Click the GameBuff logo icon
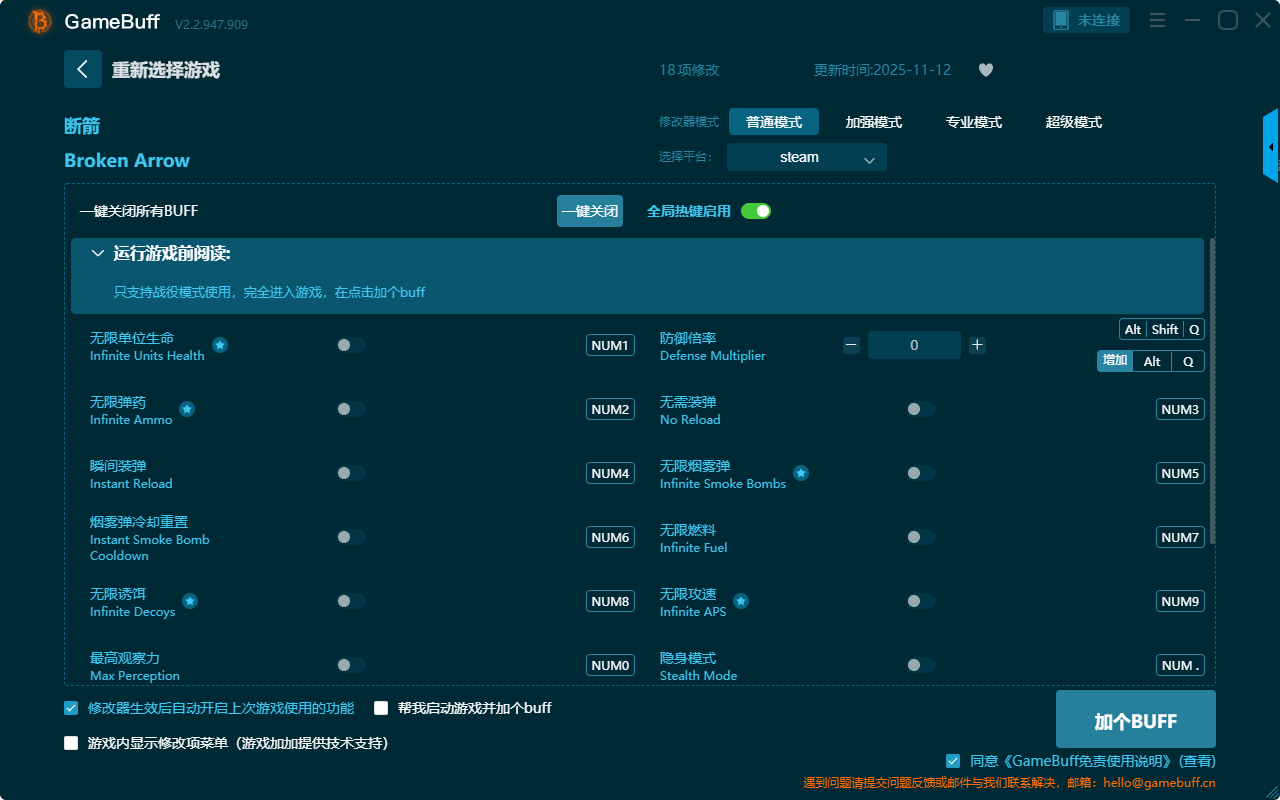 (x=40, y=21)
